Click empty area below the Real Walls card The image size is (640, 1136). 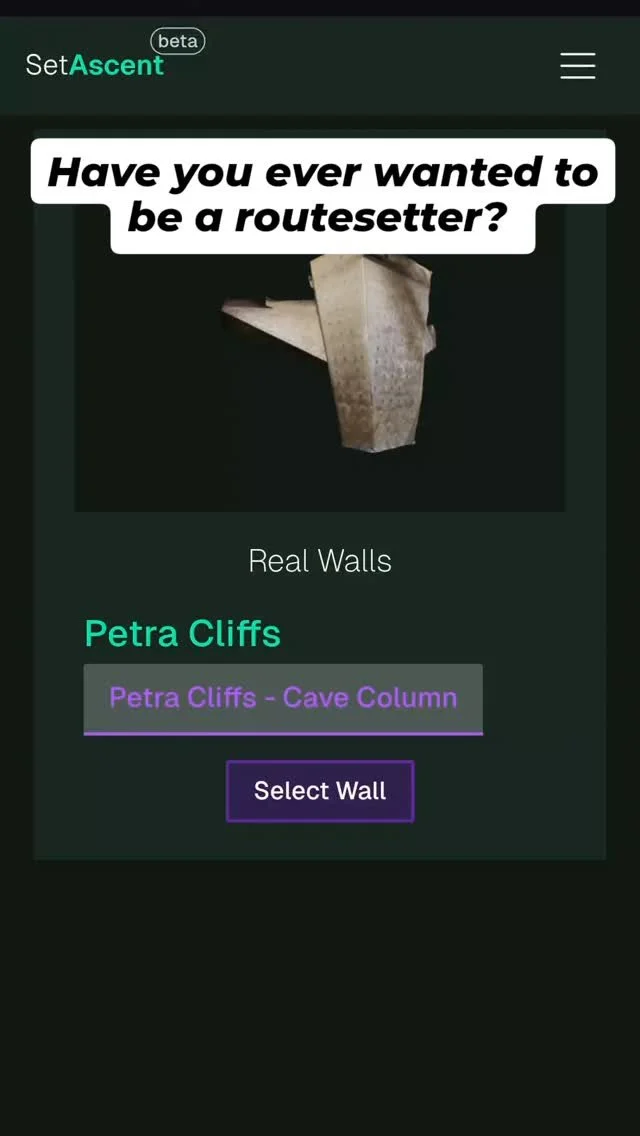pos(320,993)
